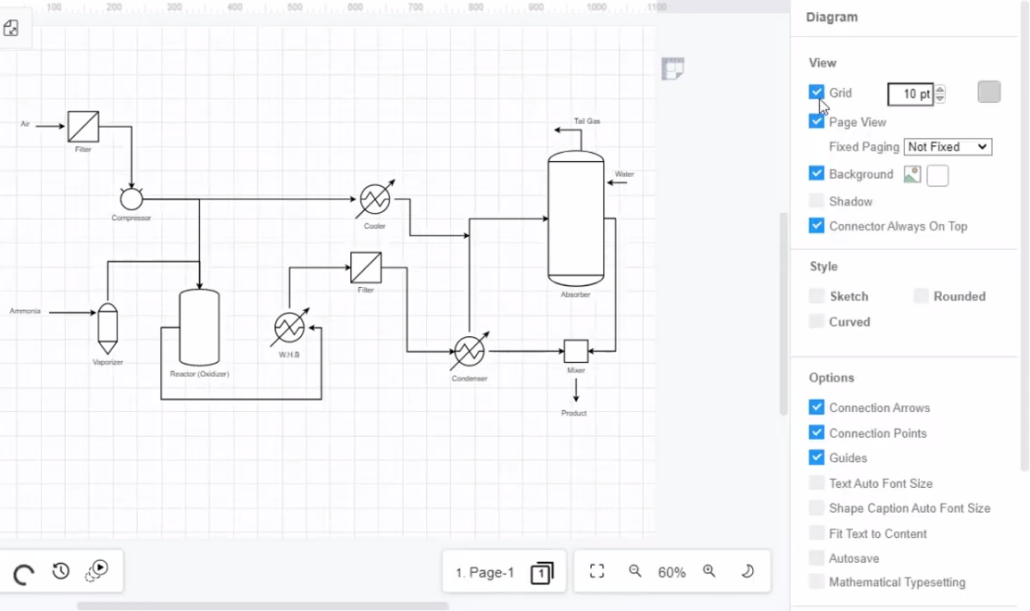Enable Sketch style checkbox

click(x=816, y=295)
